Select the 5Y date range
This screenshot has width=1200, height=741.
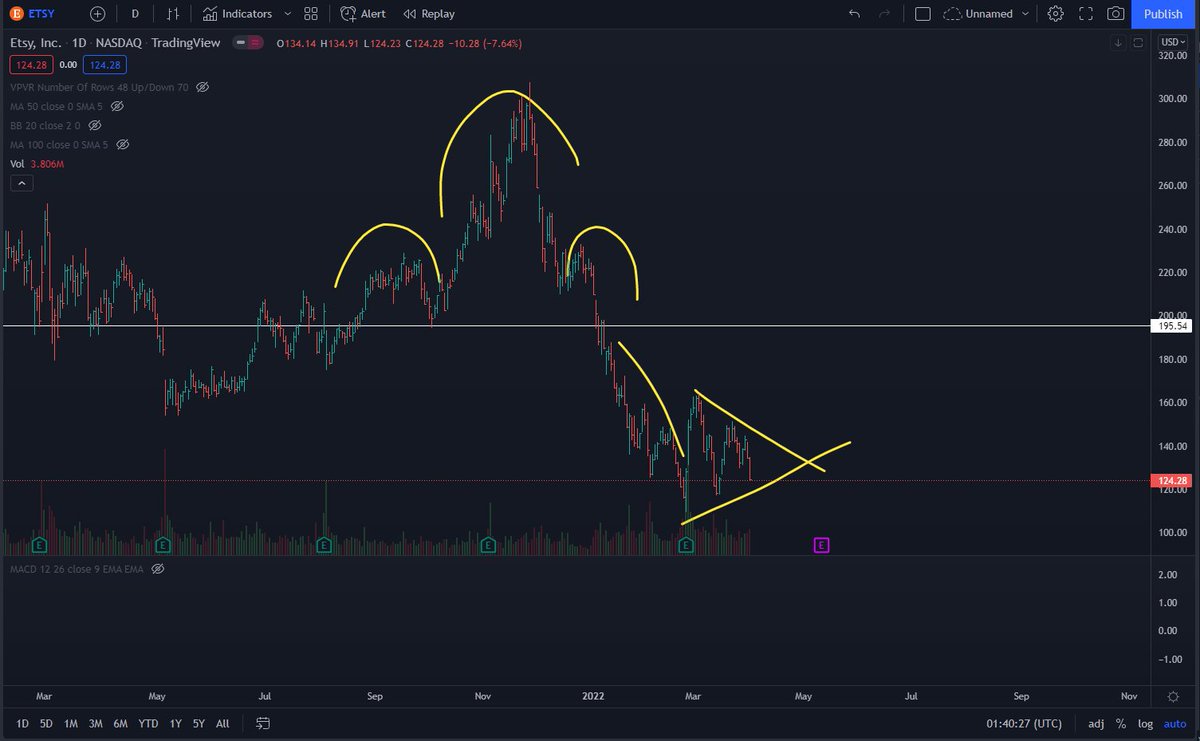point(199,723)
